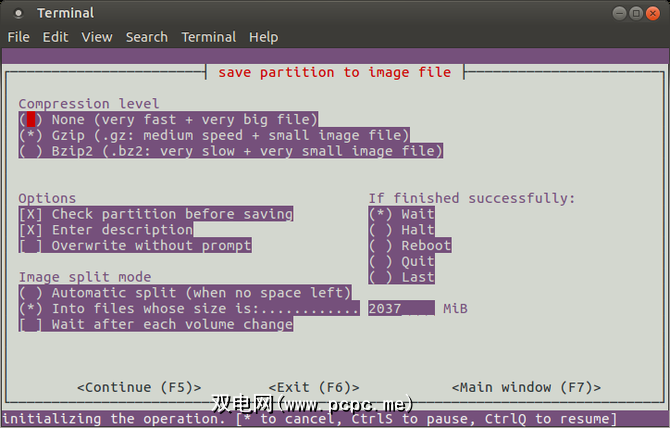Select Gzip compression level option
The width and height of the screenshot is (670, 428).
pos(214,135)
